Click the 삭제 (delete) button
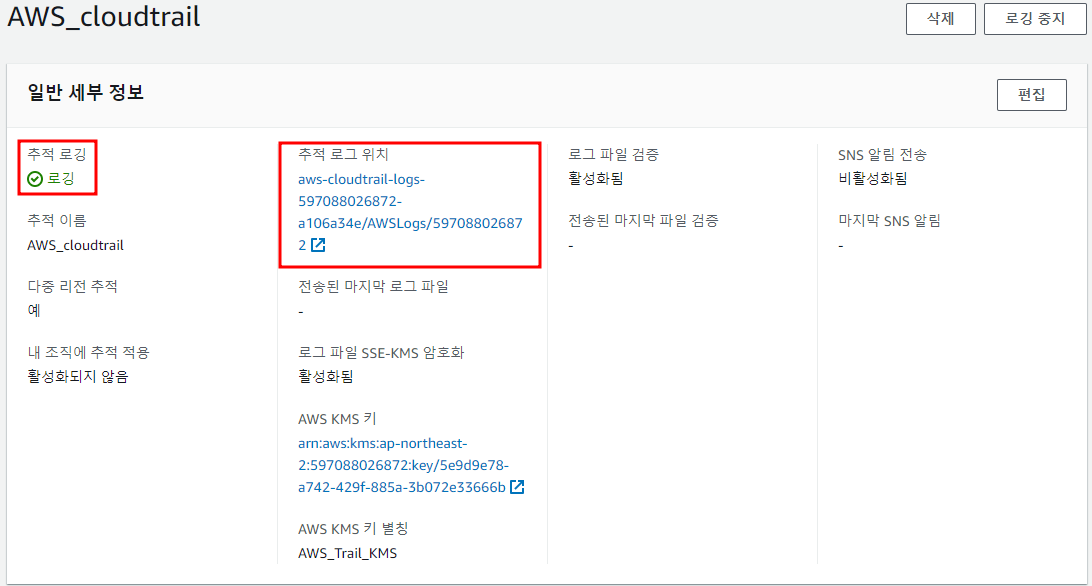This screenshot has width=1092, height=586. [940, 19]
